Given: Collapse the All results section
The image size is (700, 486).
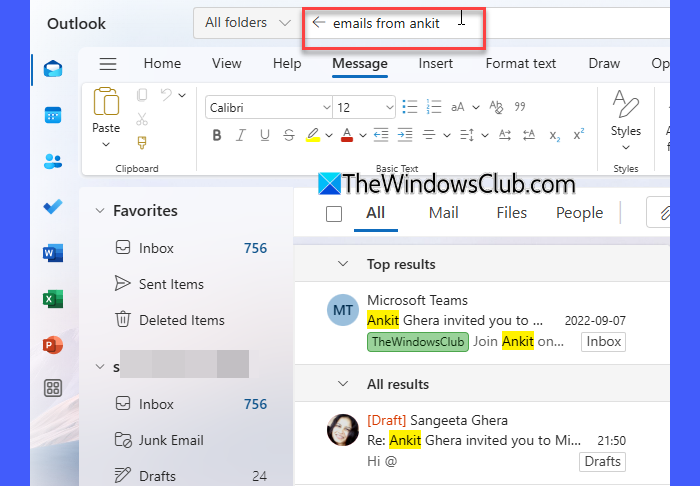Looking at the screenshot, I should pos(343,384).
